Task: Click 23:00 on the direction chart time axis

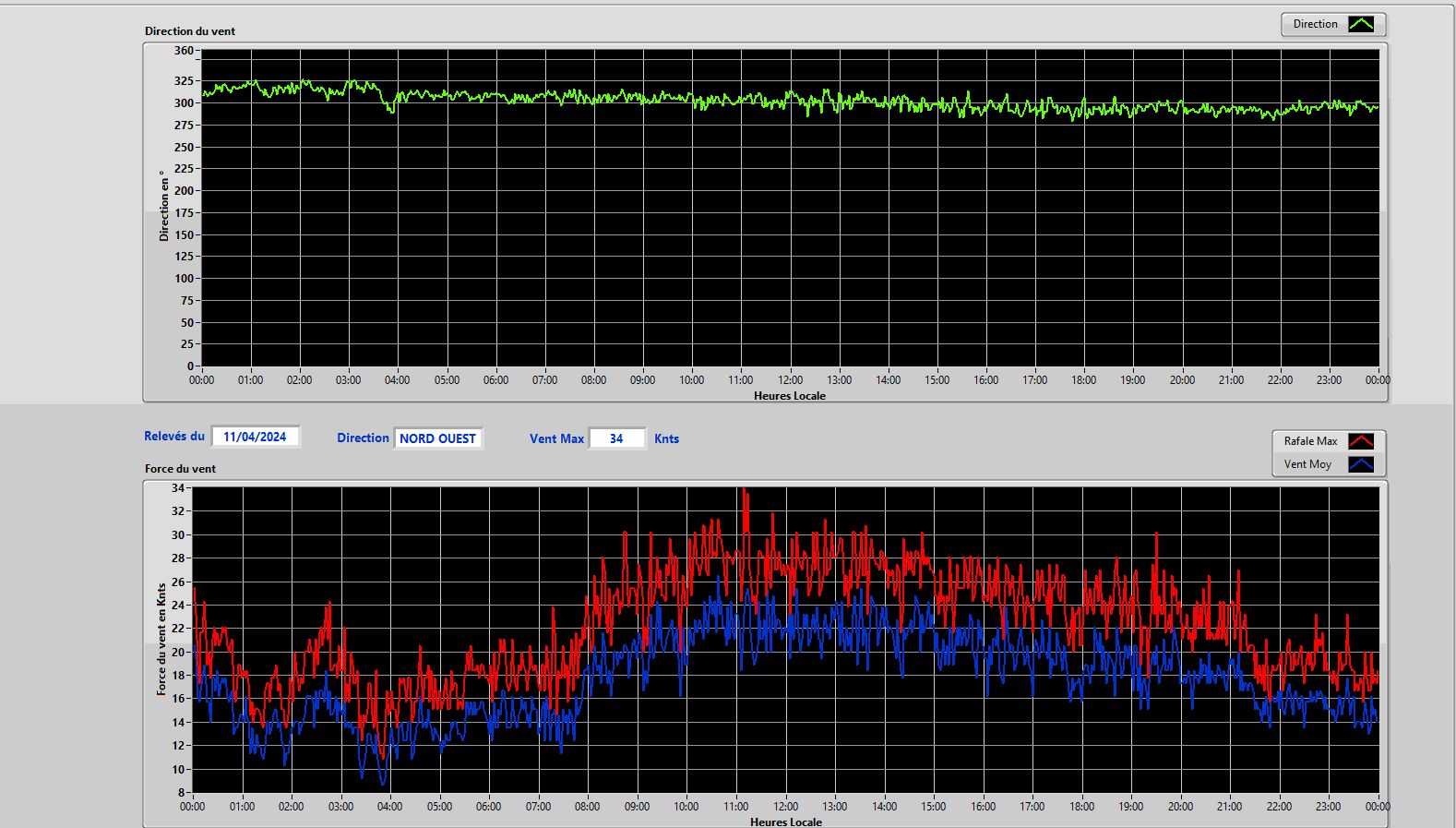Action: pos(1329,380)
